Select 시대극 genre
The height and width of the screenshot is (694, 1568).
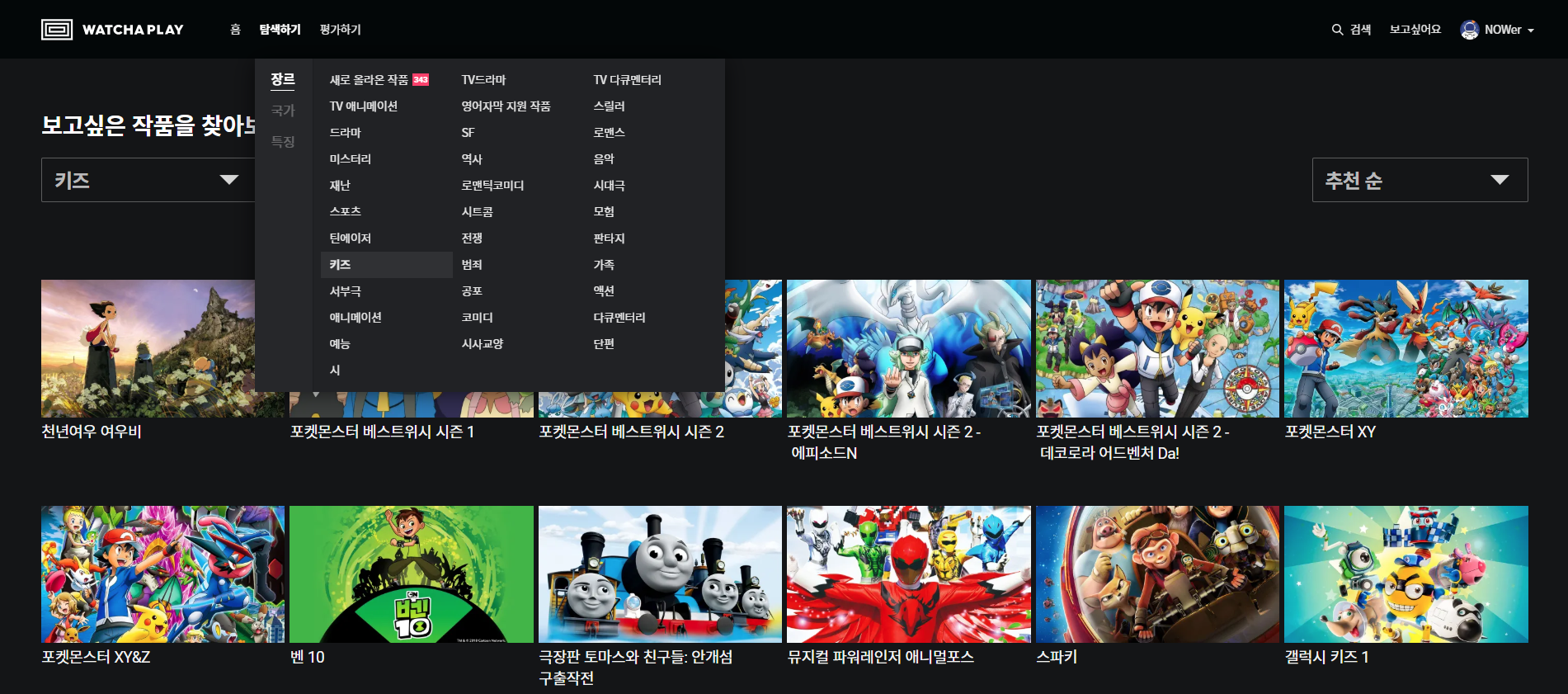coord(609,186)
